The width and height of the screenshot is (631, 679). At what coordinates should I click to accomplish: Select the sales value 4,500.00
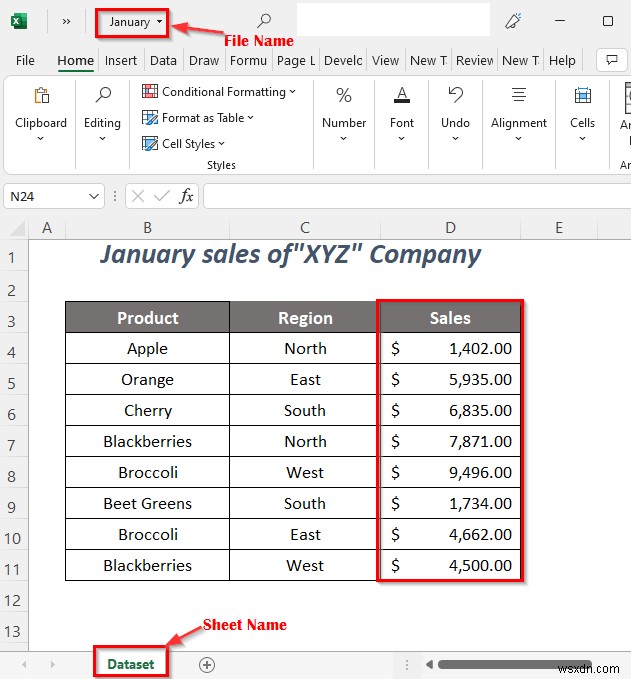[x=450, y=566]
